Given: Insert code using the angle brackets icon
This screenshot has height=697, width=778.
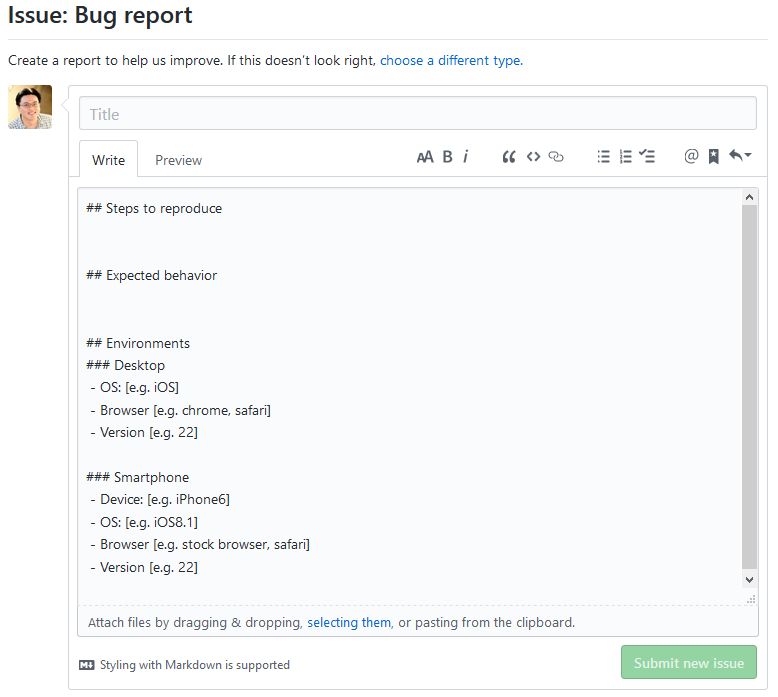Looking at the screenshot, I should (533, 157).
